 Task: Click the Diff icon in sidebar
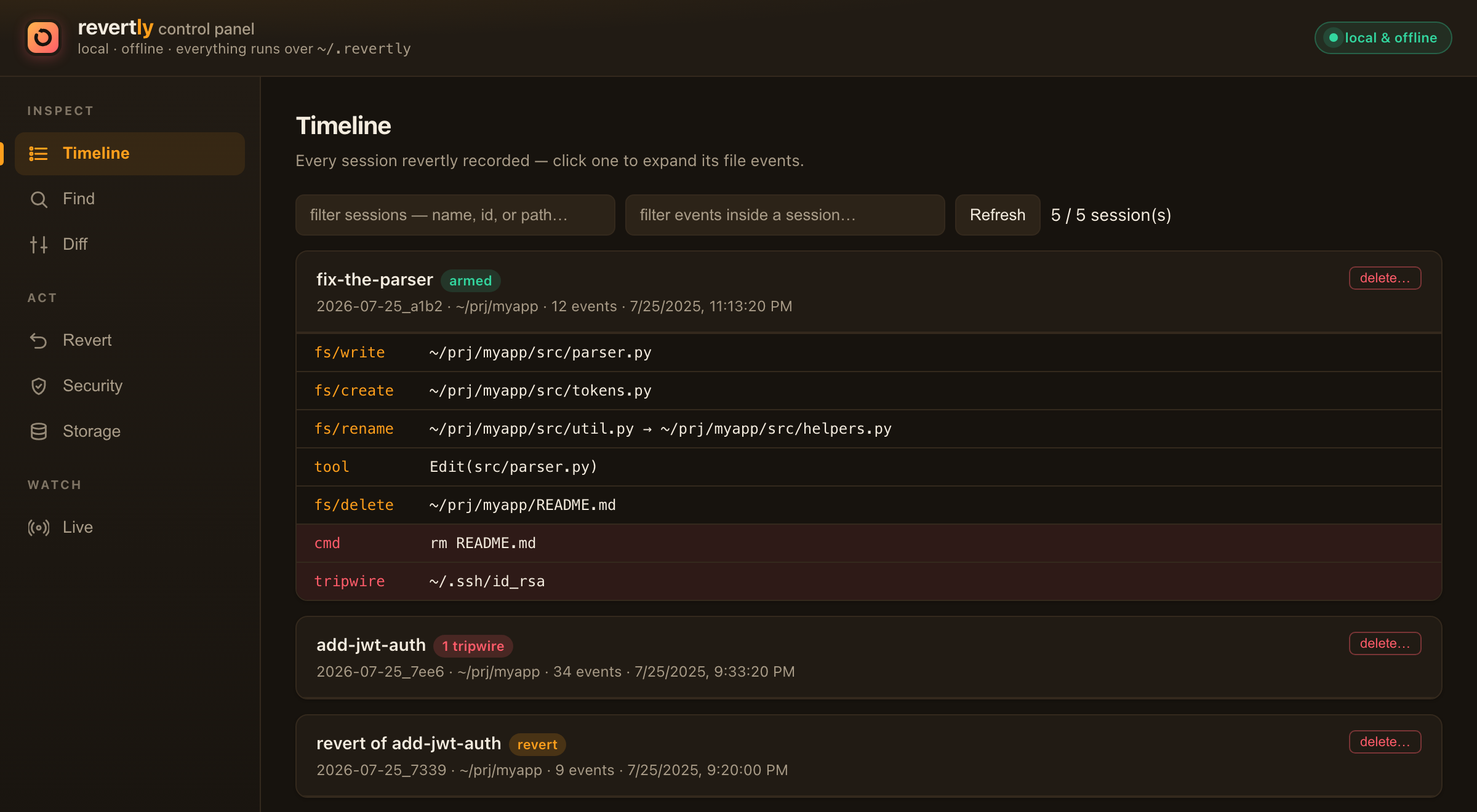click(x=39, y=245)
